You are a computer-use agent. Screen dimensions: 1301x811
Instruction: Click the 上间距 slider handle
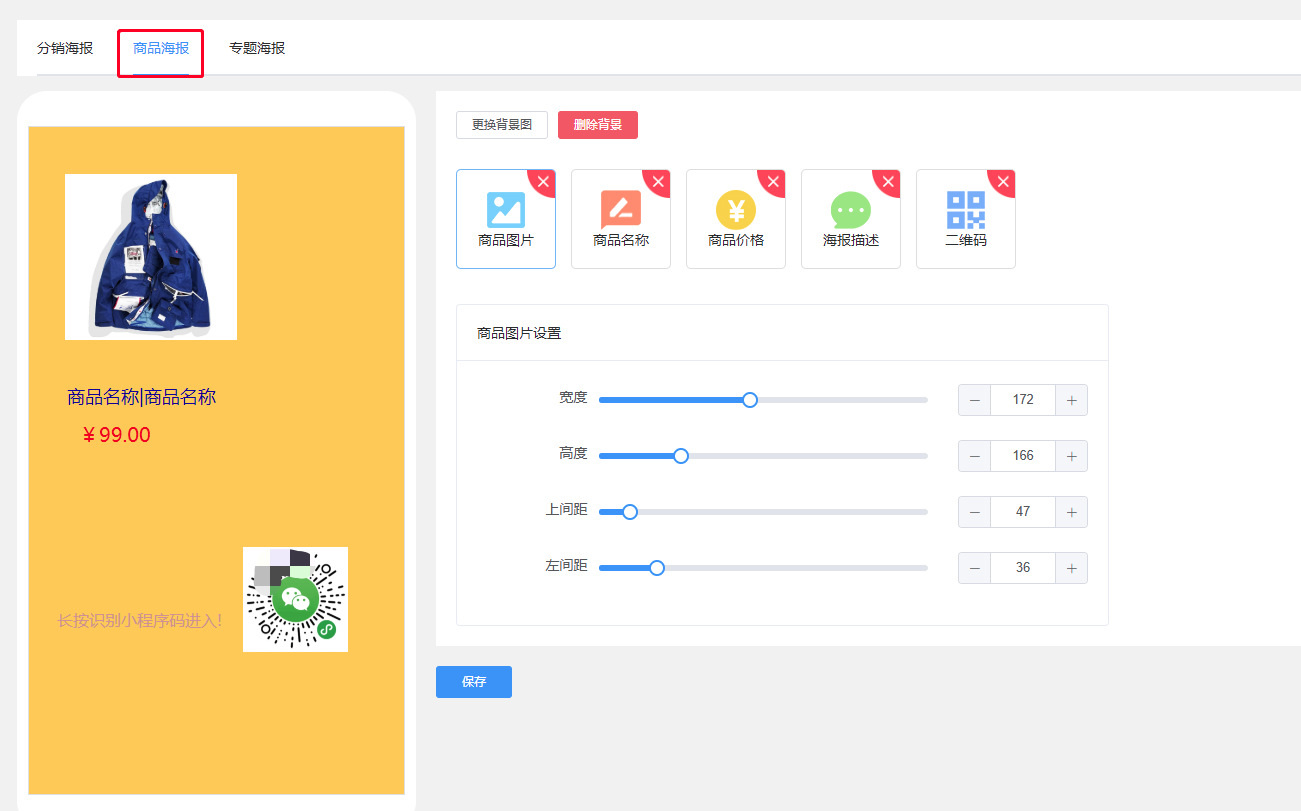630,512
